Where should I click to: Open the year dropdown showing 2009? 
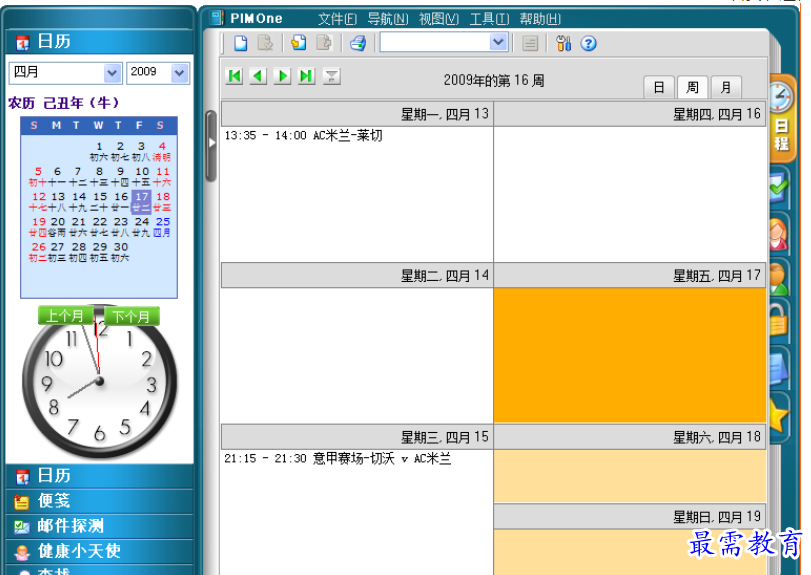click(180, 73)
